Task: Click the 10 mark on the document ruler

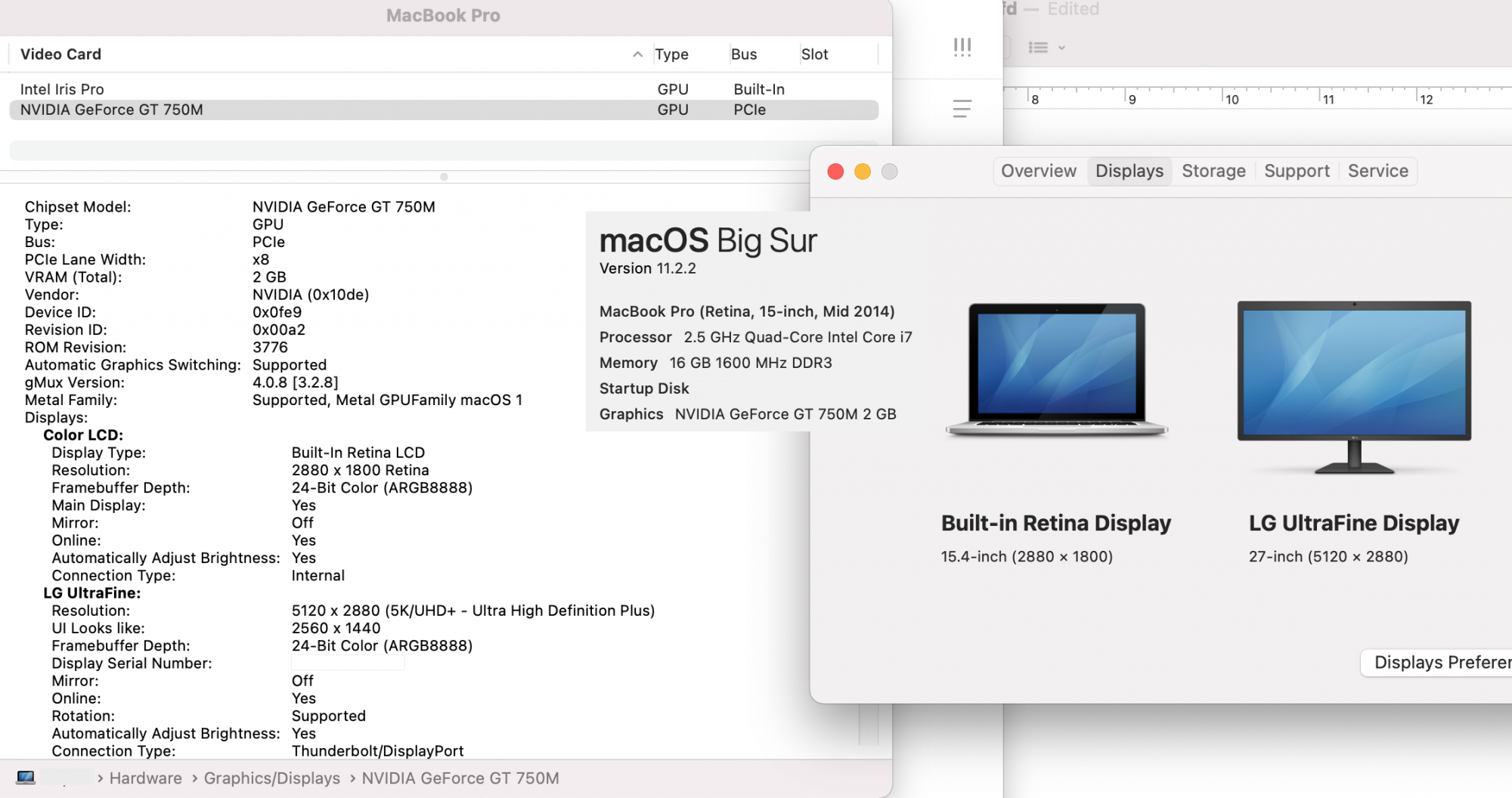Action: pyautogui.click(x=1232, y=100)
